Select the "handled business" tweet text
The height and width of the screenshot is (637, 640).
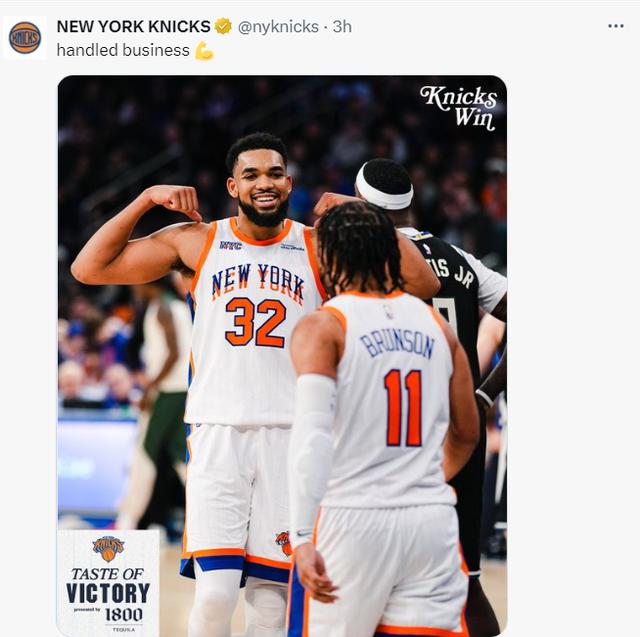[x=123, y=50]
